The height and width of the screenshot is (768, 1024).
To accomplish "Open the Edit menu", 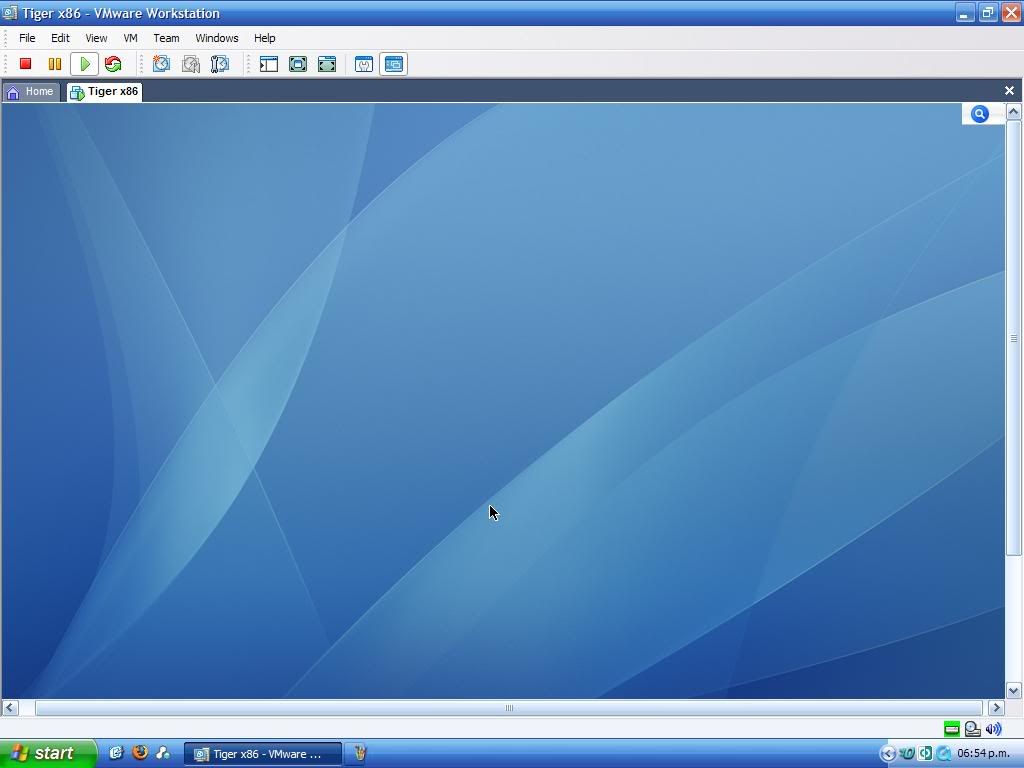I will pyautogui.click(x=60, y=38).
